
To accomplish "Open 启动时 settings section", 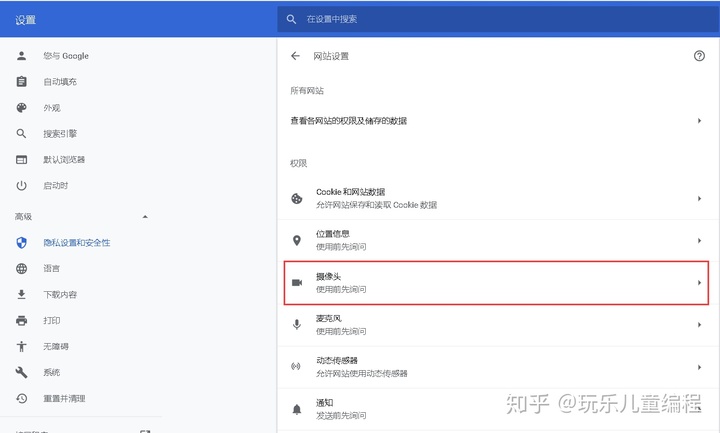I will (x=56, y=186).
